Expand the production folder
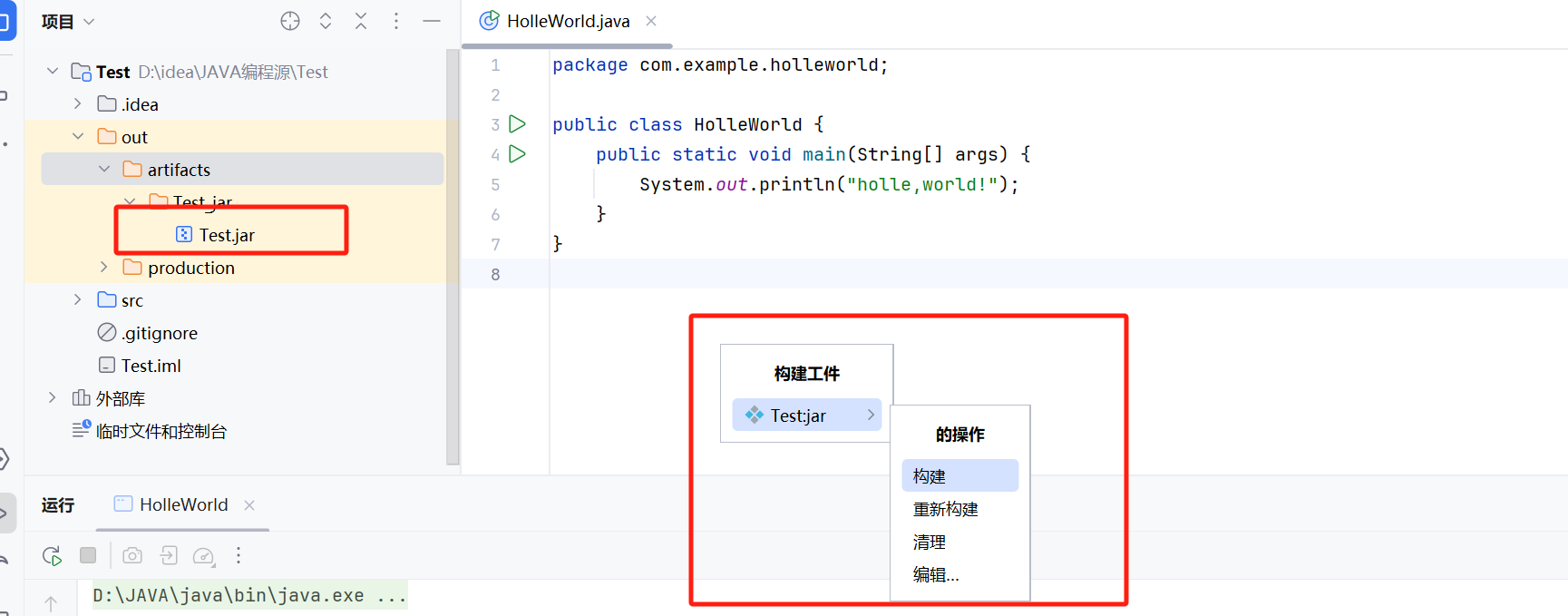The height and width of the screenshot is (616, 1568). tap(103, 267)
